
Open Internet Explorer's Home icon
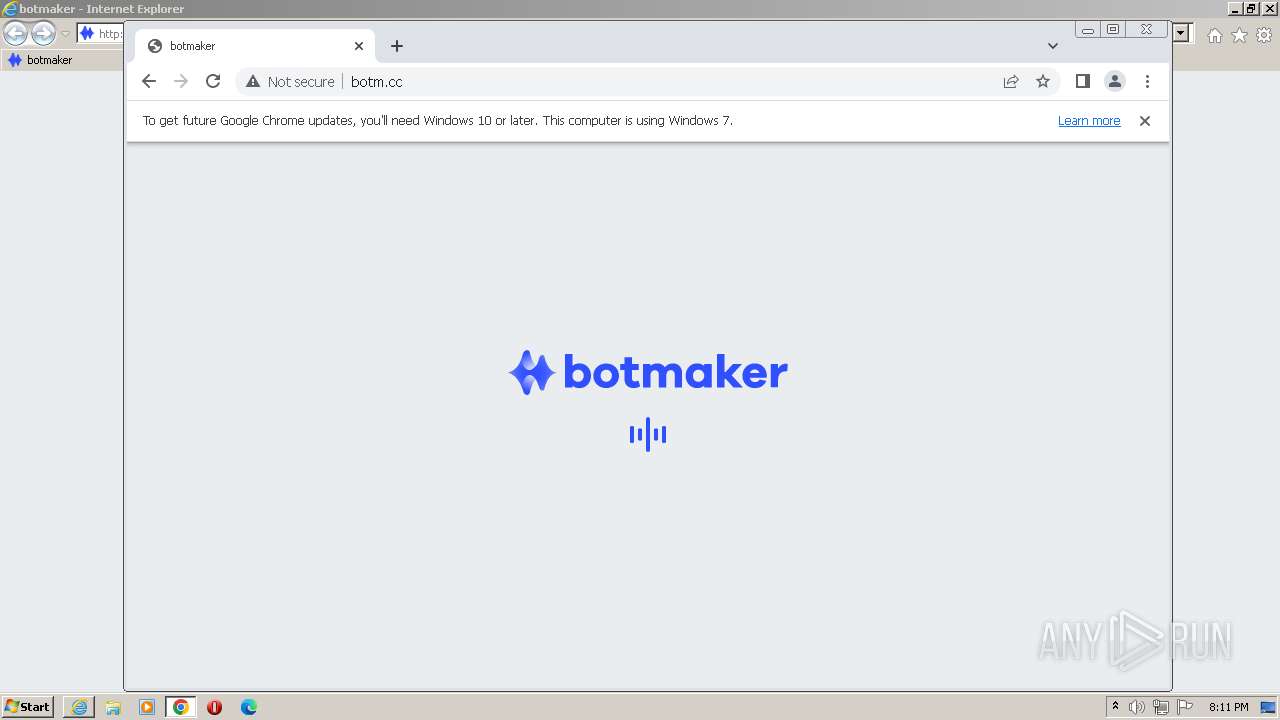(x=1214, y=35)
